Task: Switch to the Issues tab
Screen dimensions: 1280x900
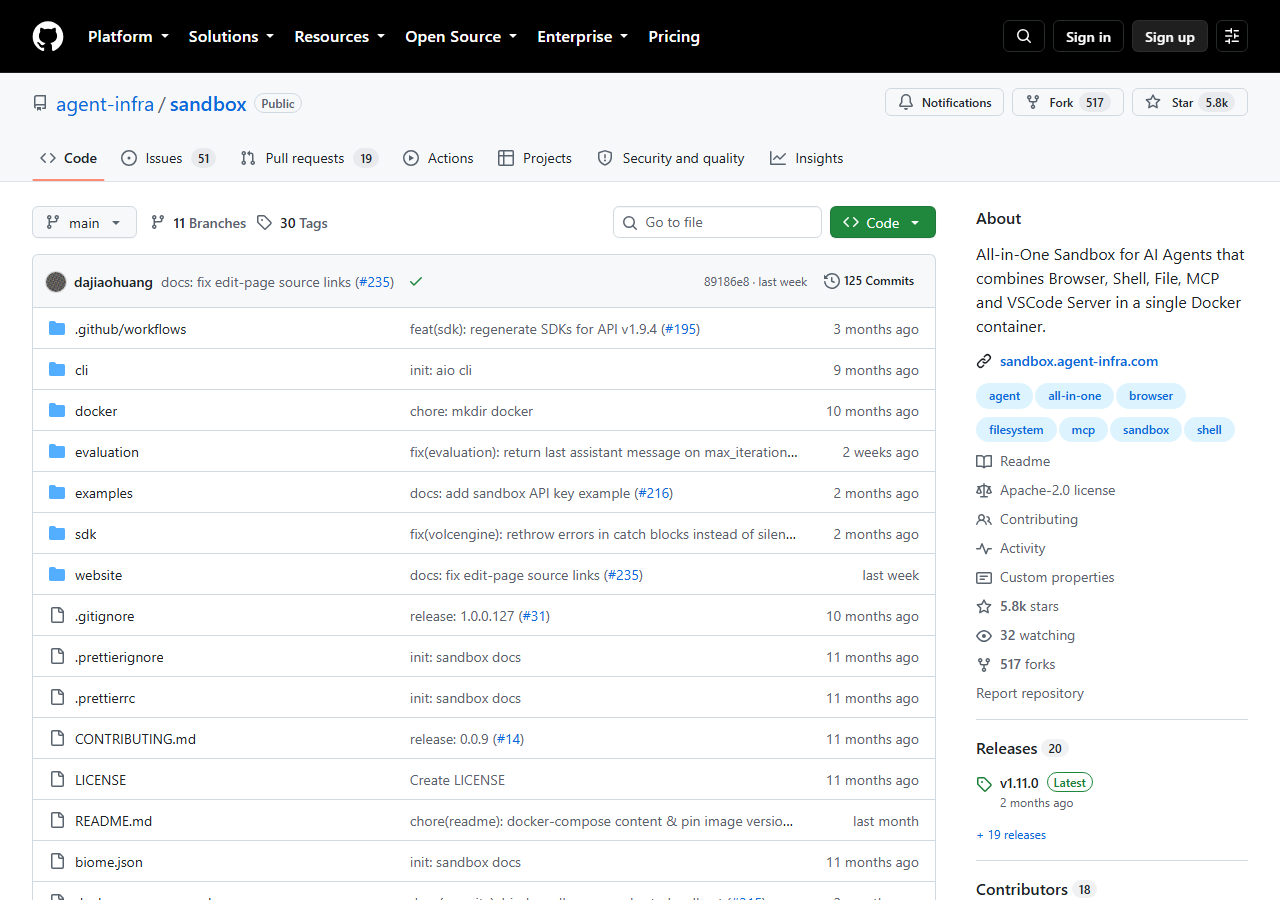Action: 167,158
